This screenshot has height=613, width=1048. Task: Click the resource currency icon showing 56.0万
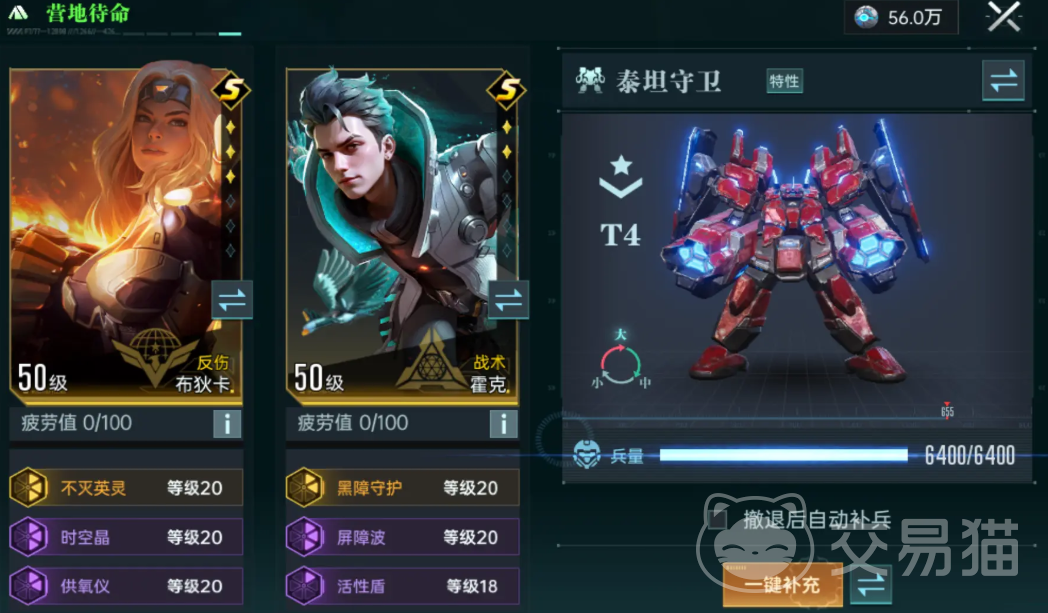[x=866, y=17]
